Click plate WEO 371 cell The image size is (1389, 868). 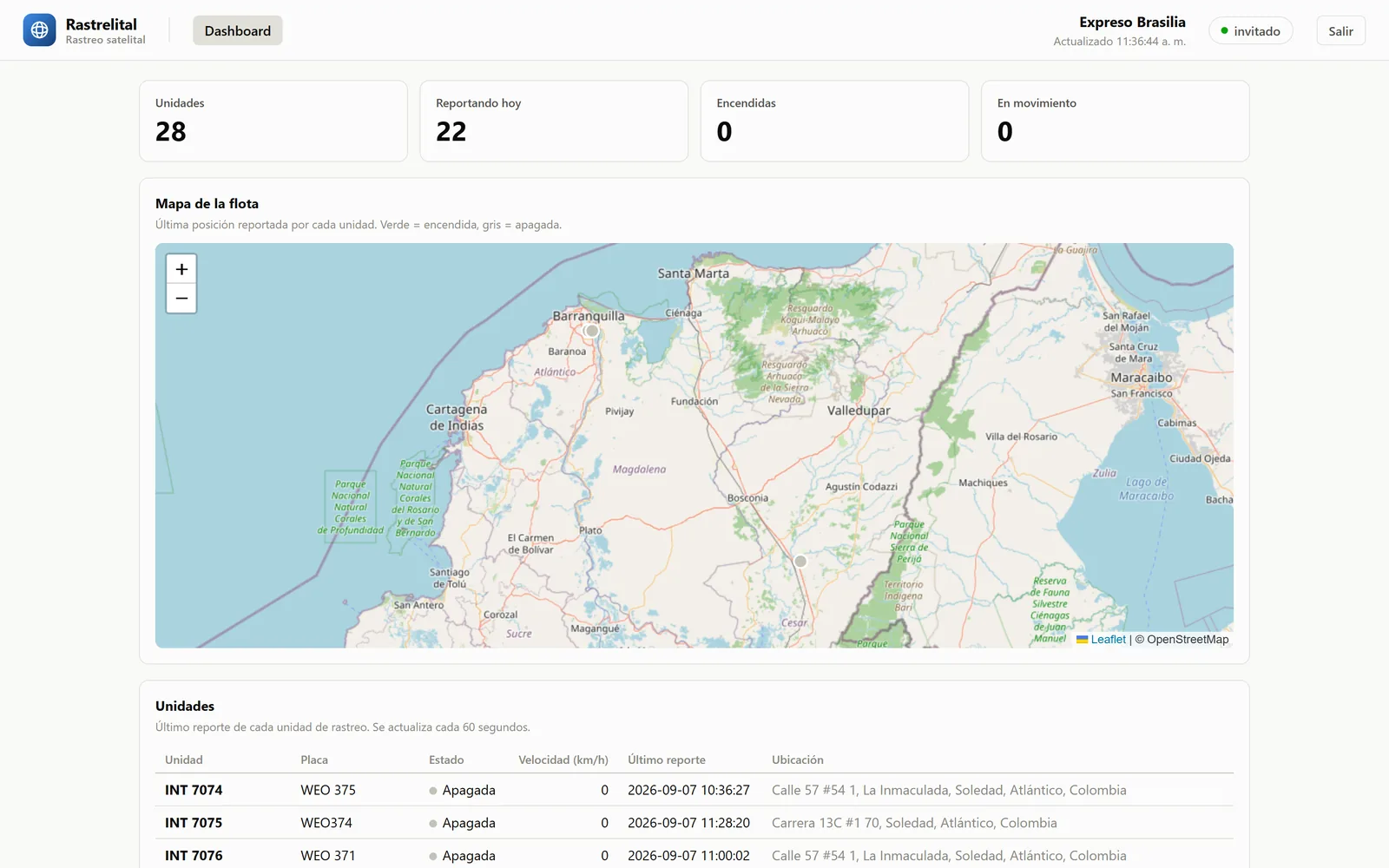click(328, 856)
